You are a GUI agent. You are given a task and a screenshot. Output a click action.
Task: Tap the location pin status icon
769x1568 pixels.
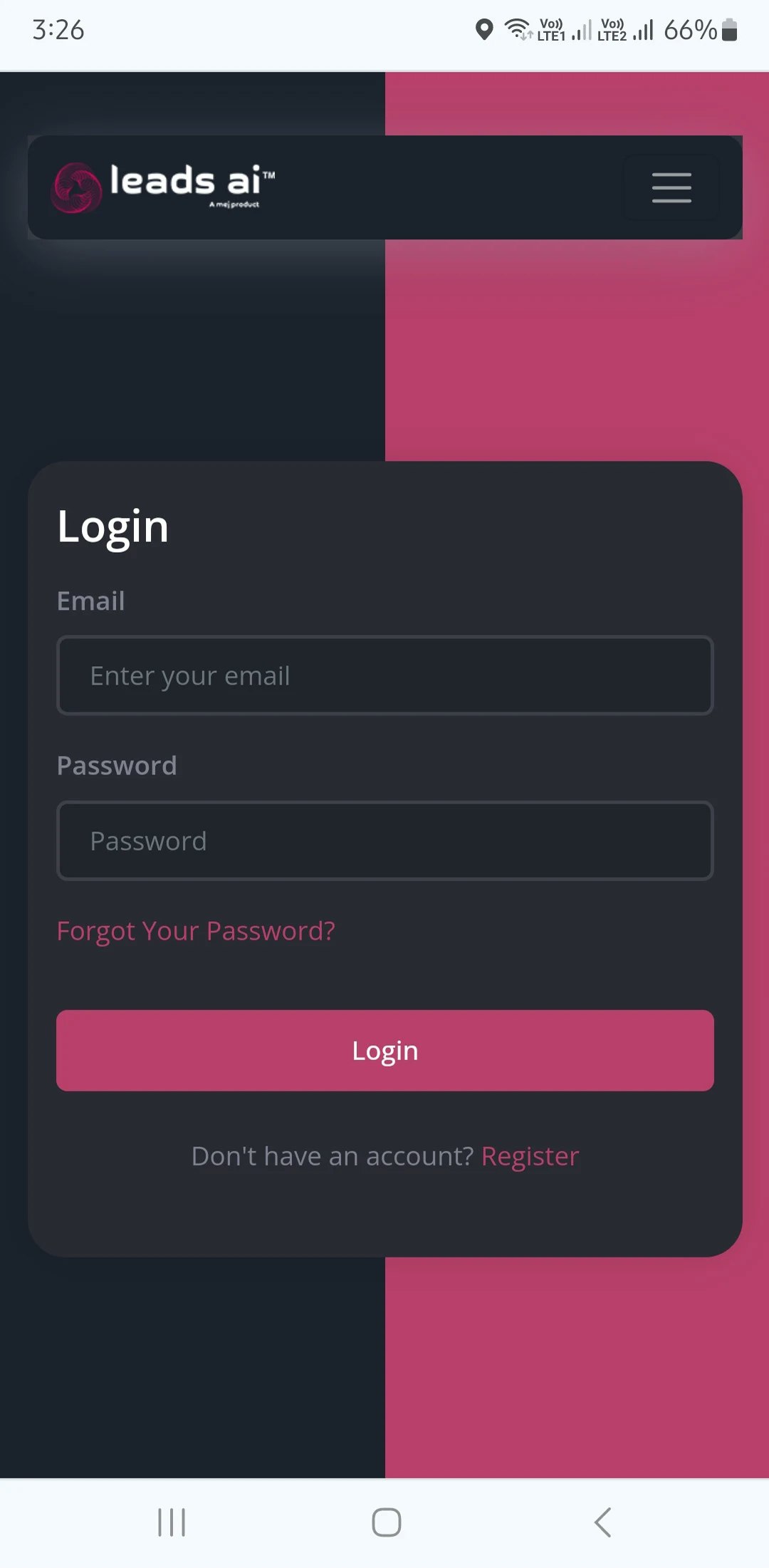tap(484, 30)
